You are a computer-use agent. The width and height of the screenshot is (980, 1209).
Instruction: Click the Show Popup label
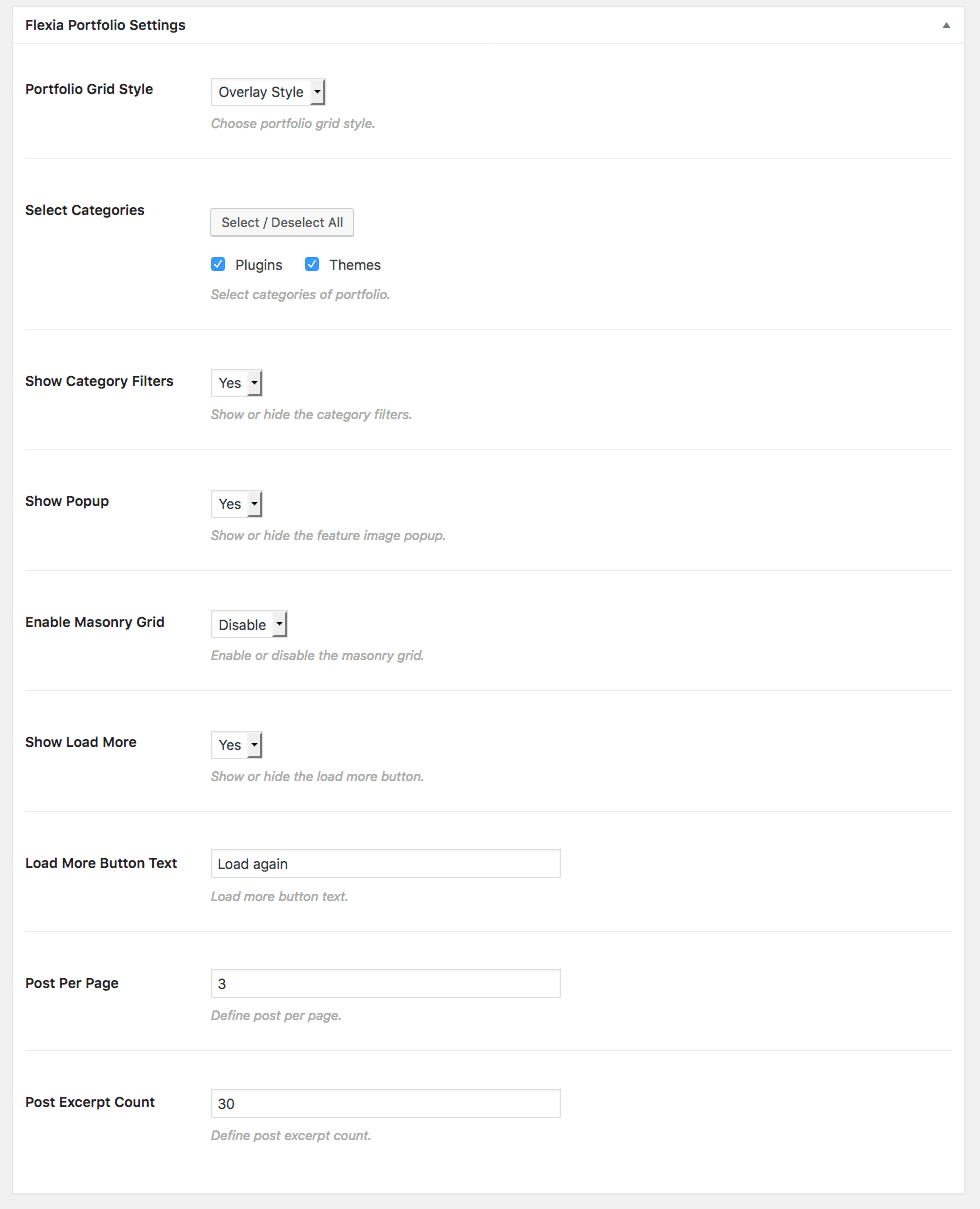pyautogui.click(x=67, y=501)
